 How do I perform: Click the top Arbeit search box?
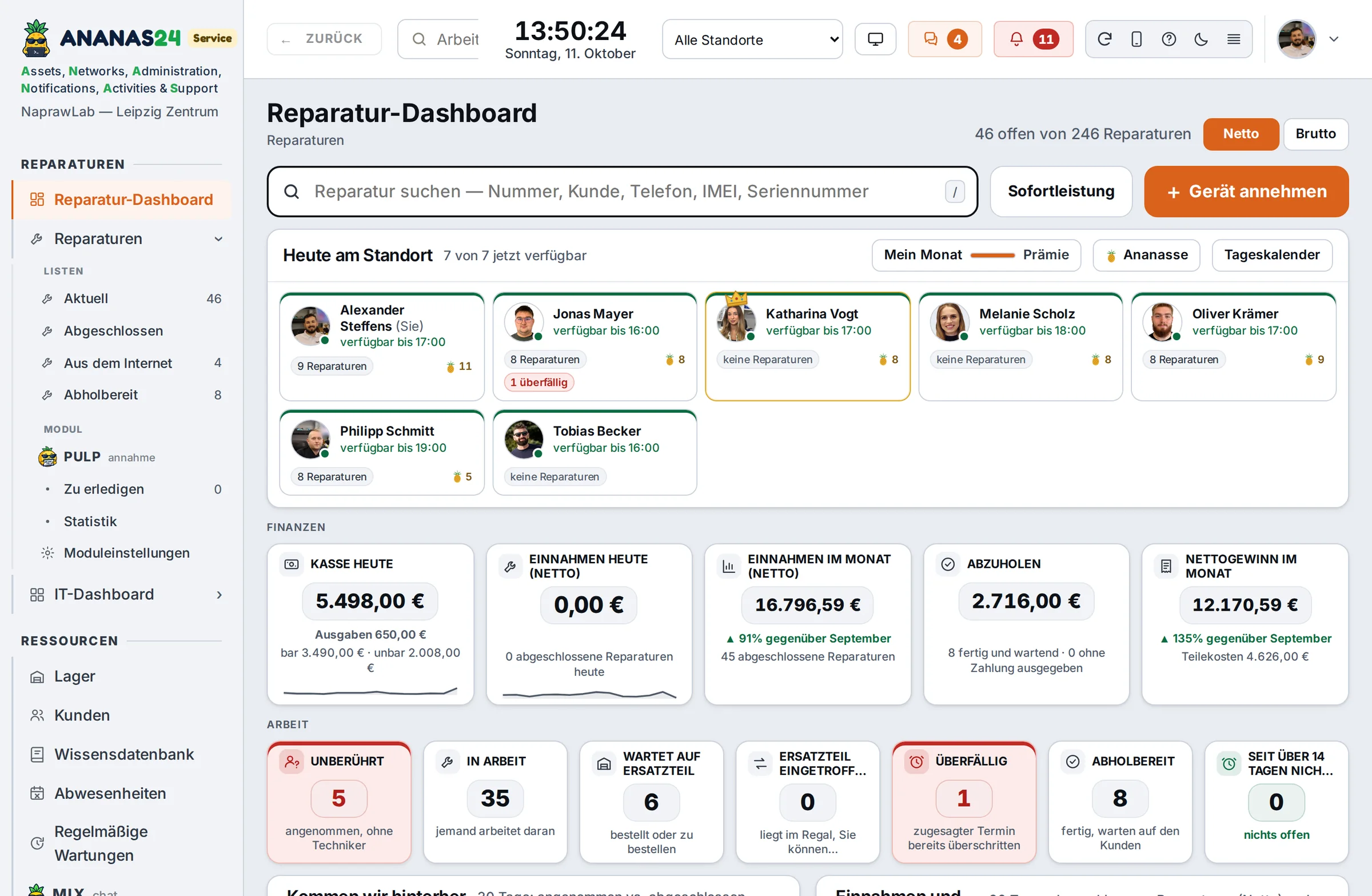point(438,39)
